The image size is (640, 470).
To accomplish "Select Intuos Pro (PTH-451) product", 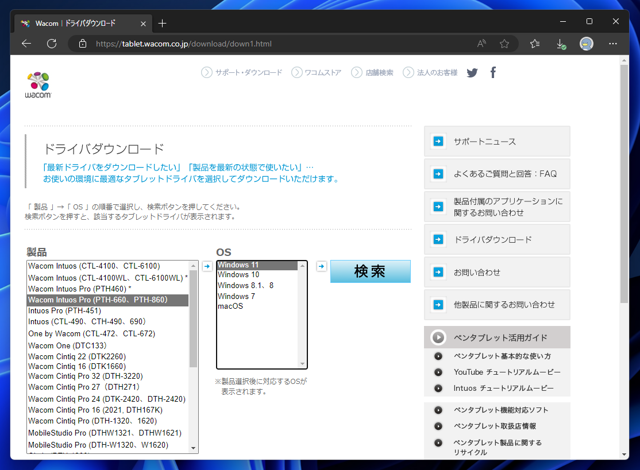I will click(107, 311).
